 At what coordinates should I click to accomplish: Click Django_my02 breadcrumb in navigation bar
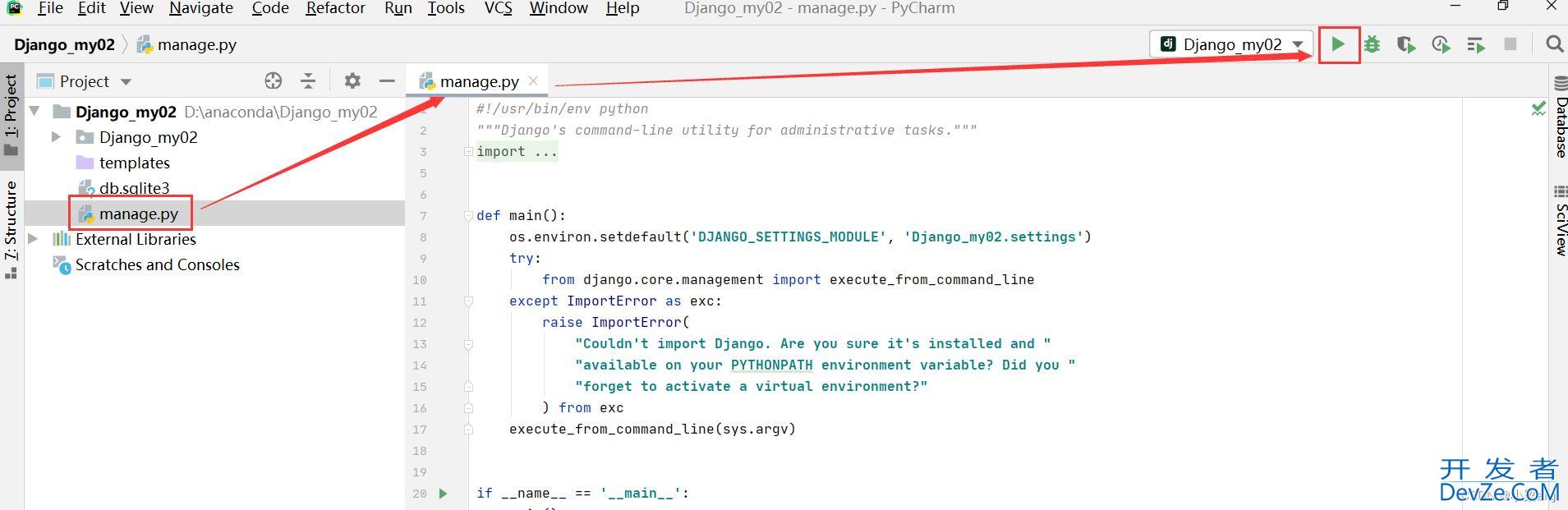64,44
